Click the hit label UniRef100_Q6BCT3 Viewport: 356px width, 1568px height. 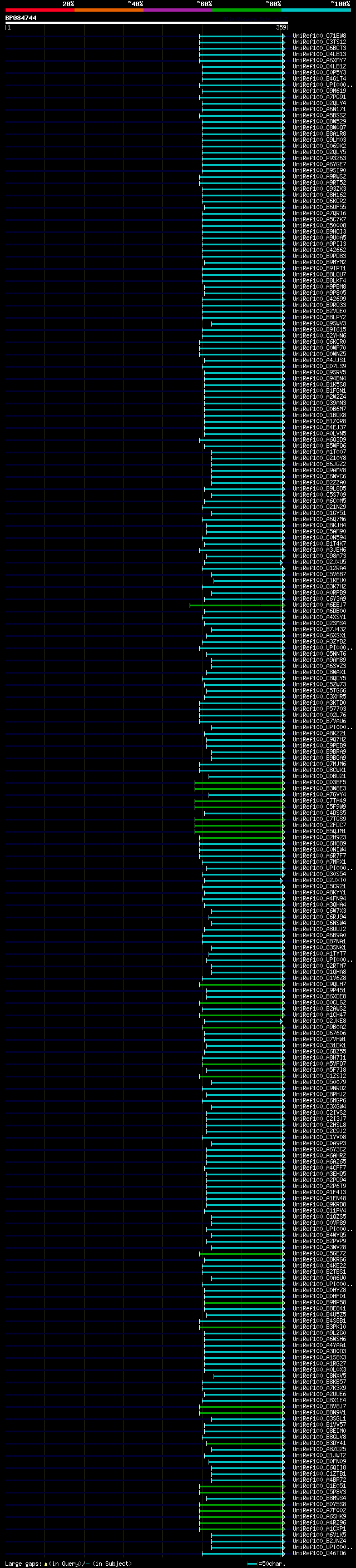[x=319, y=48]
